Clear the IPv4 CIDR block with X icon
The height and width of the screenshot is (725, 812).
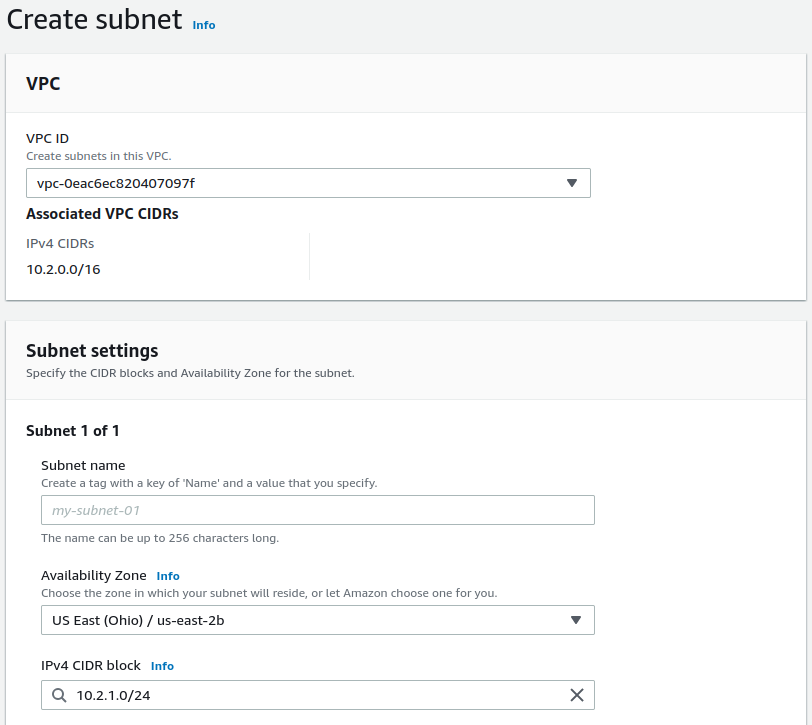tap(577, 695)
